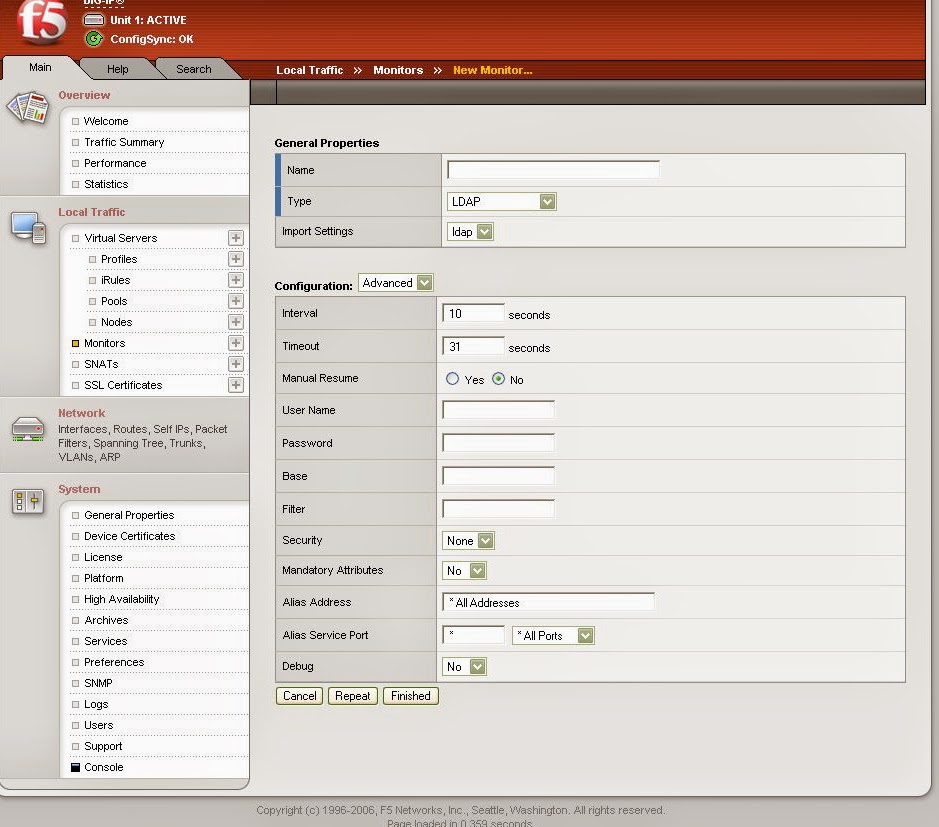Viewport: 939px width, 827px height.
Task: Open the Console link
Action: click(104, 767)
